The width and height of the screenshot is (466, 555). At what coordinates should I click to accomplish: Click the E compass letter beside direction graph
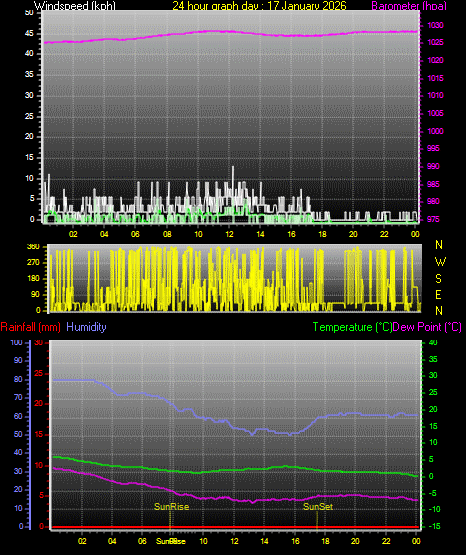click(x=438, y=294)
